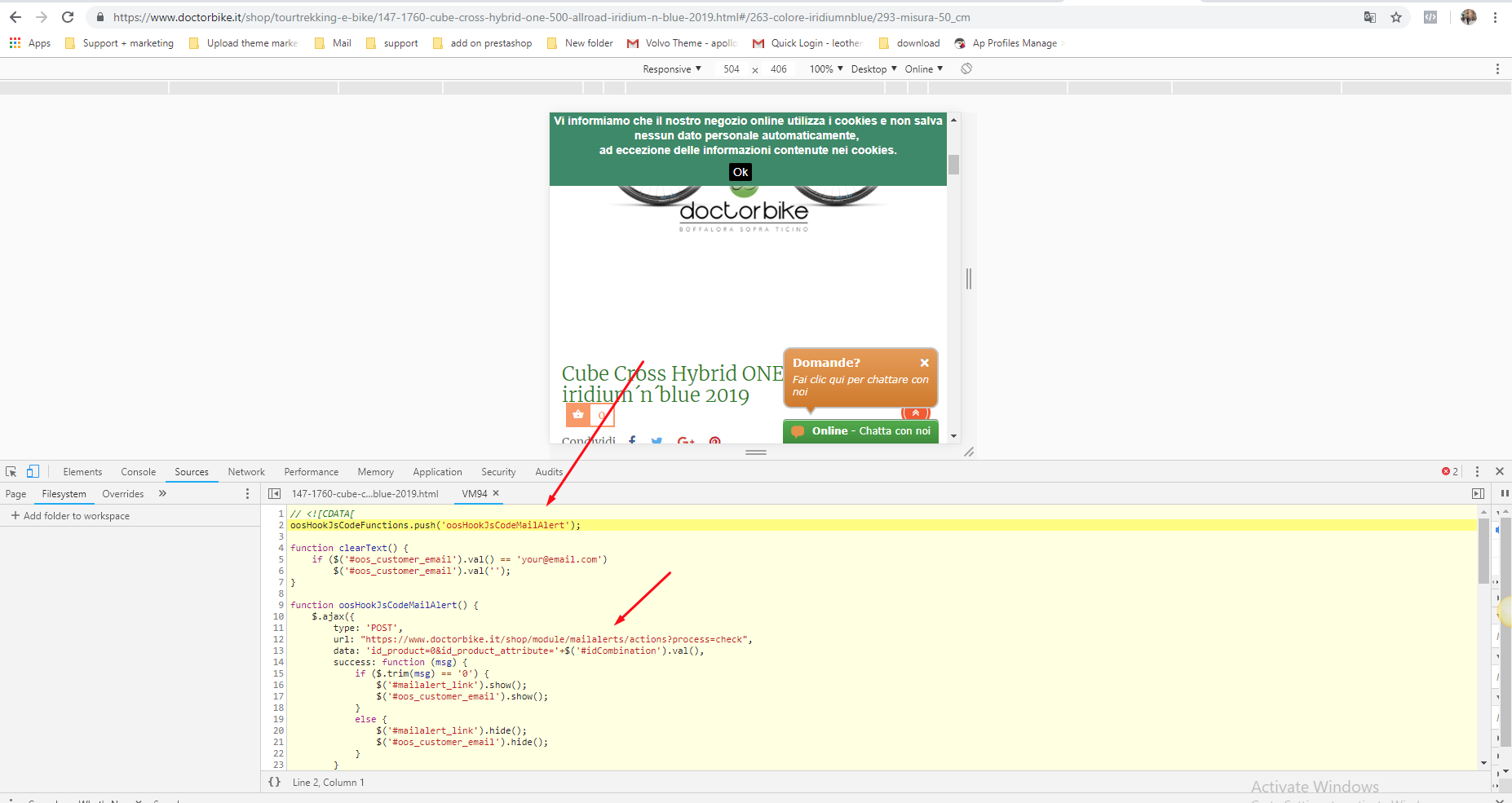Switch navigator to the Page tab
Viewport: 1512px width, 803px height.
[15, 493]
